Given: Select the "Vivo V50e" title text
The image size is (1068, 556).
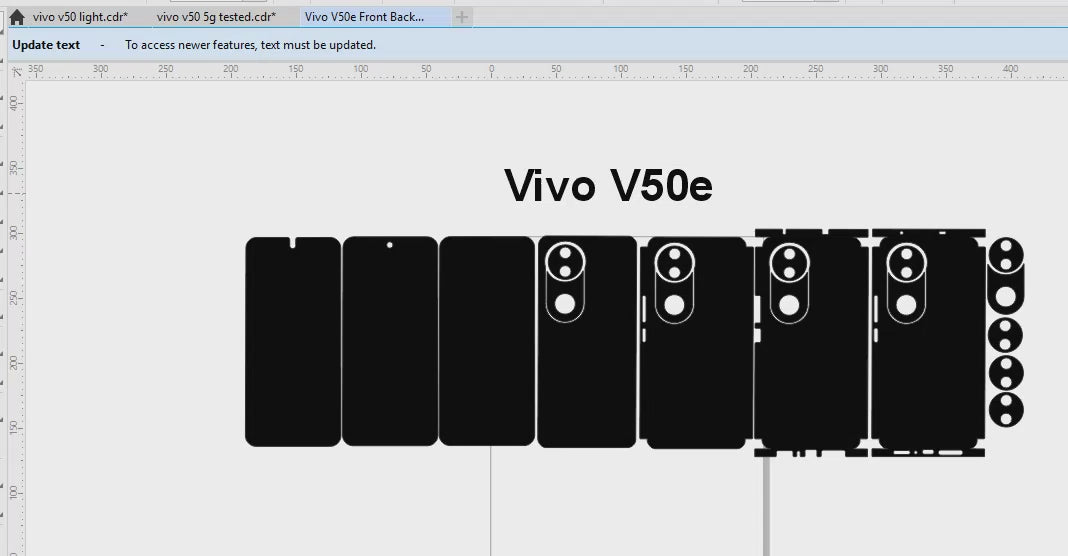Looking at the screenshot, I should click(x=608, y=186).
